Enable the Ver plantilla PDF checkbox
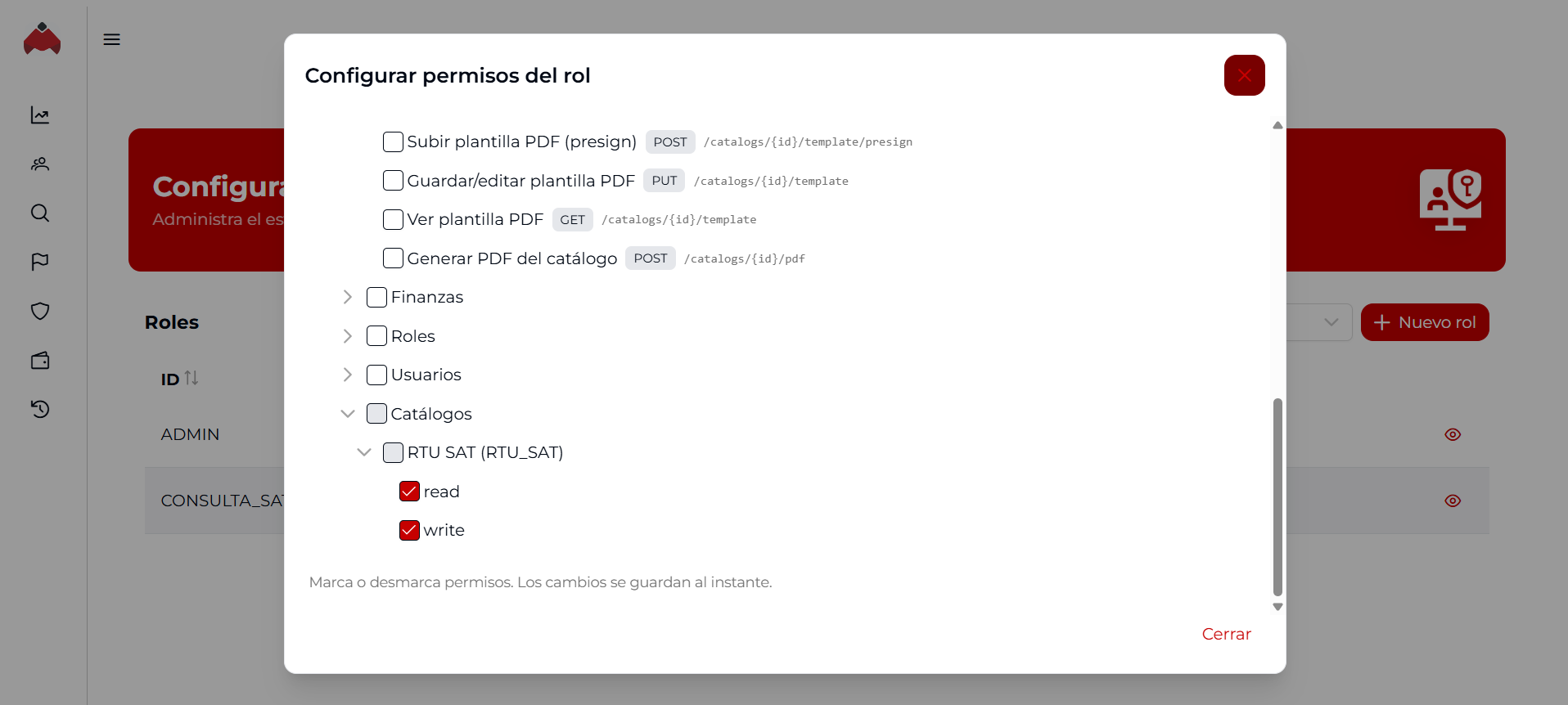 coord(393,219)
